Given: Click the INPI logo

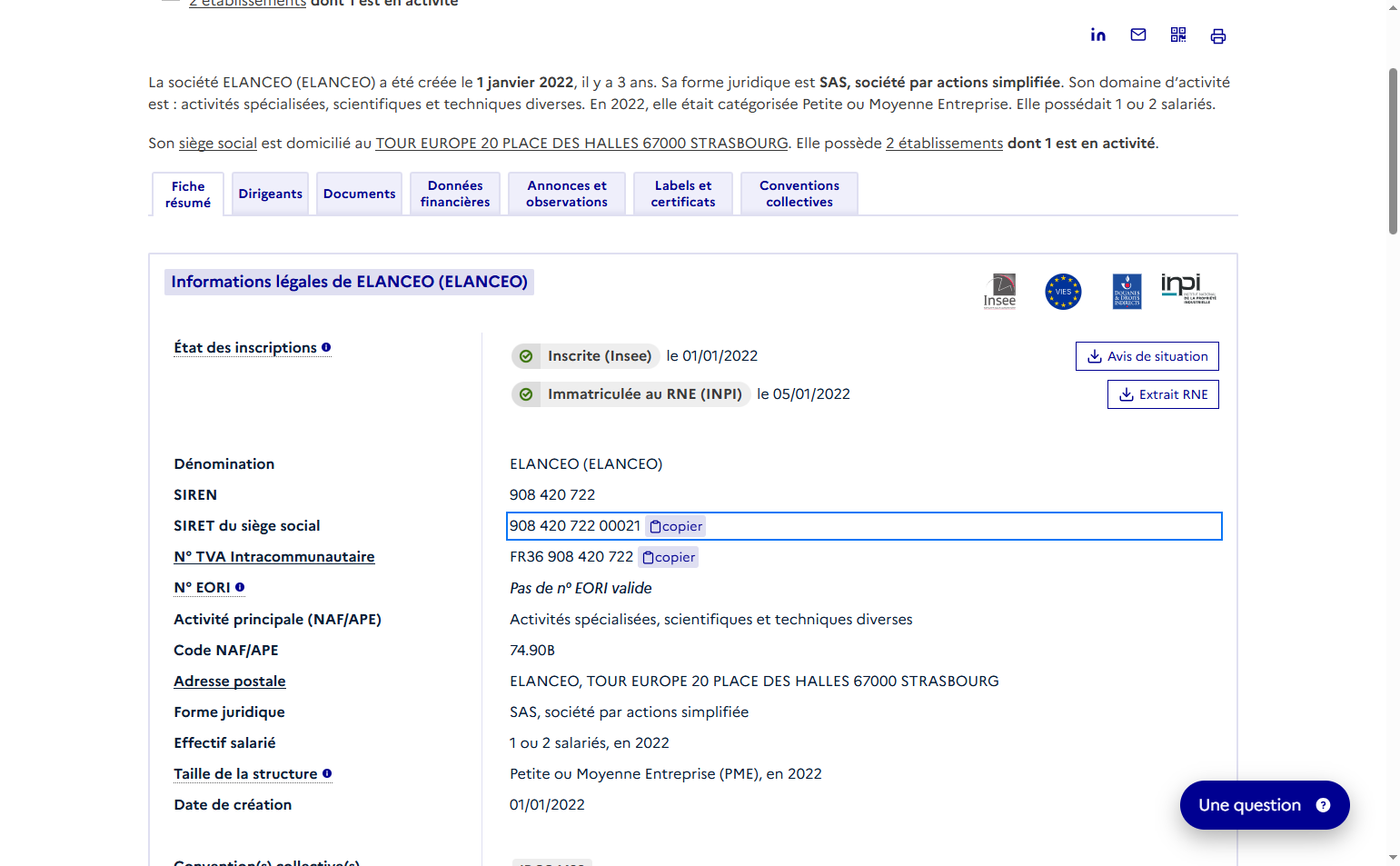Looking at the screenshot, I should coord(1188,289).
